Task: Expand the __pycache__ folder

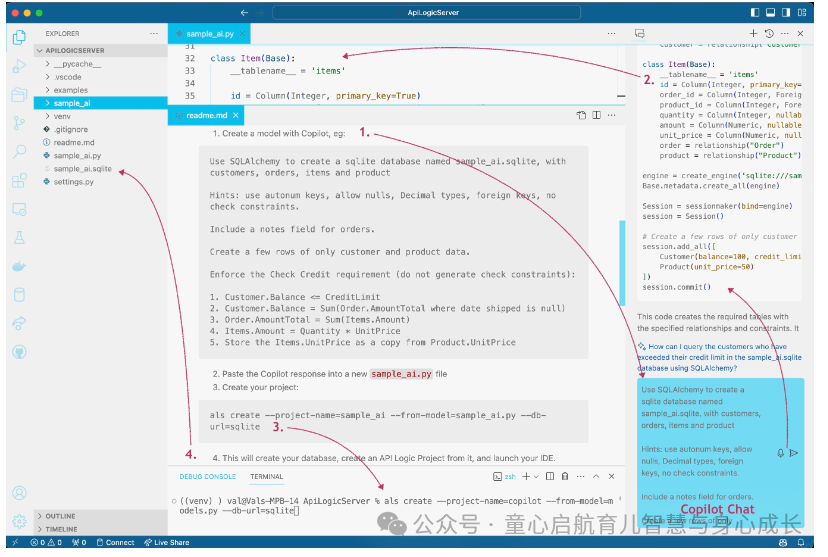Action: coord(101,64)
